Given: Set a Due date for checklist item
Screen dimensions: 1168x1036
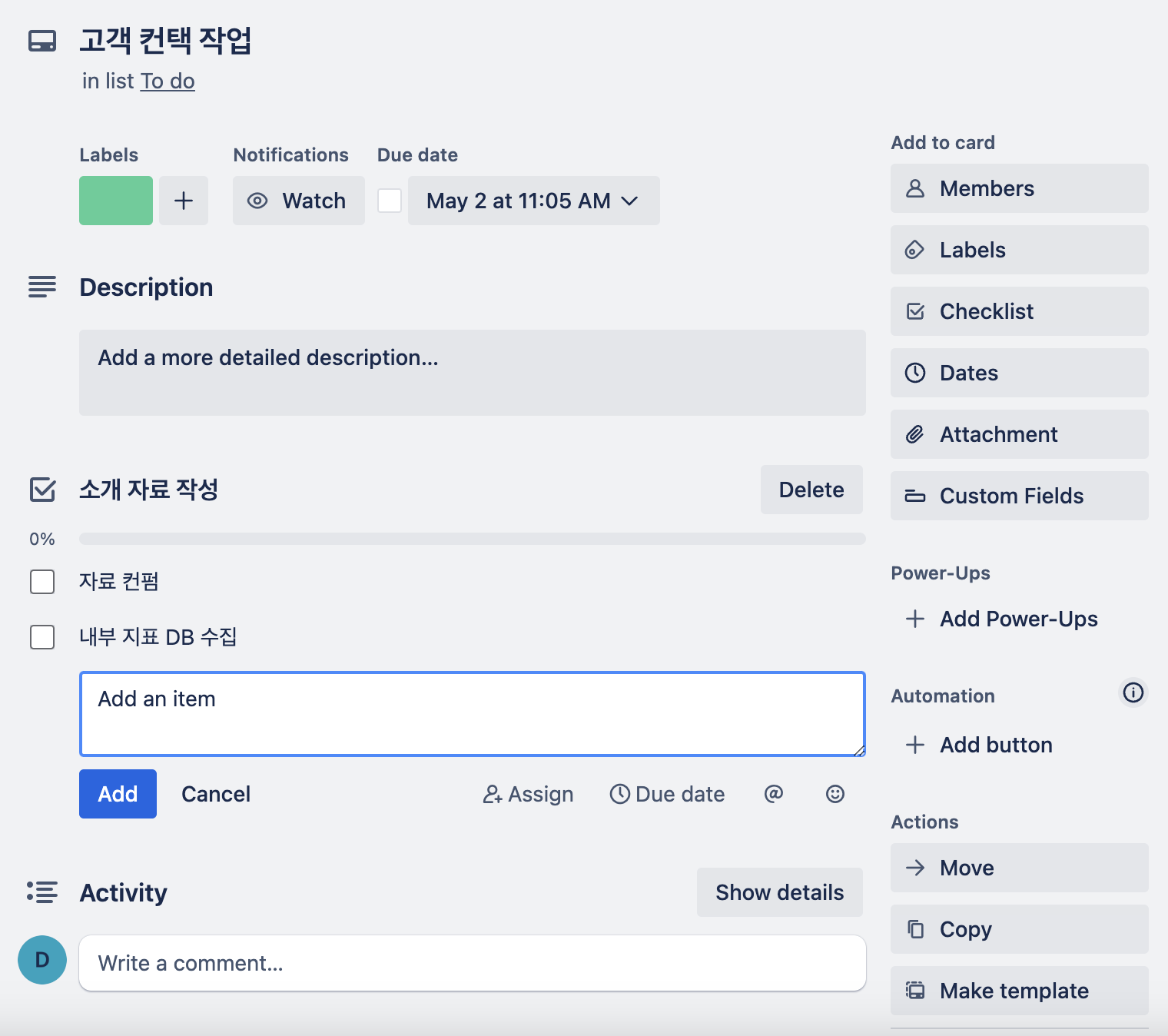Looking at the screenshot, I should (x=667, y=794).
